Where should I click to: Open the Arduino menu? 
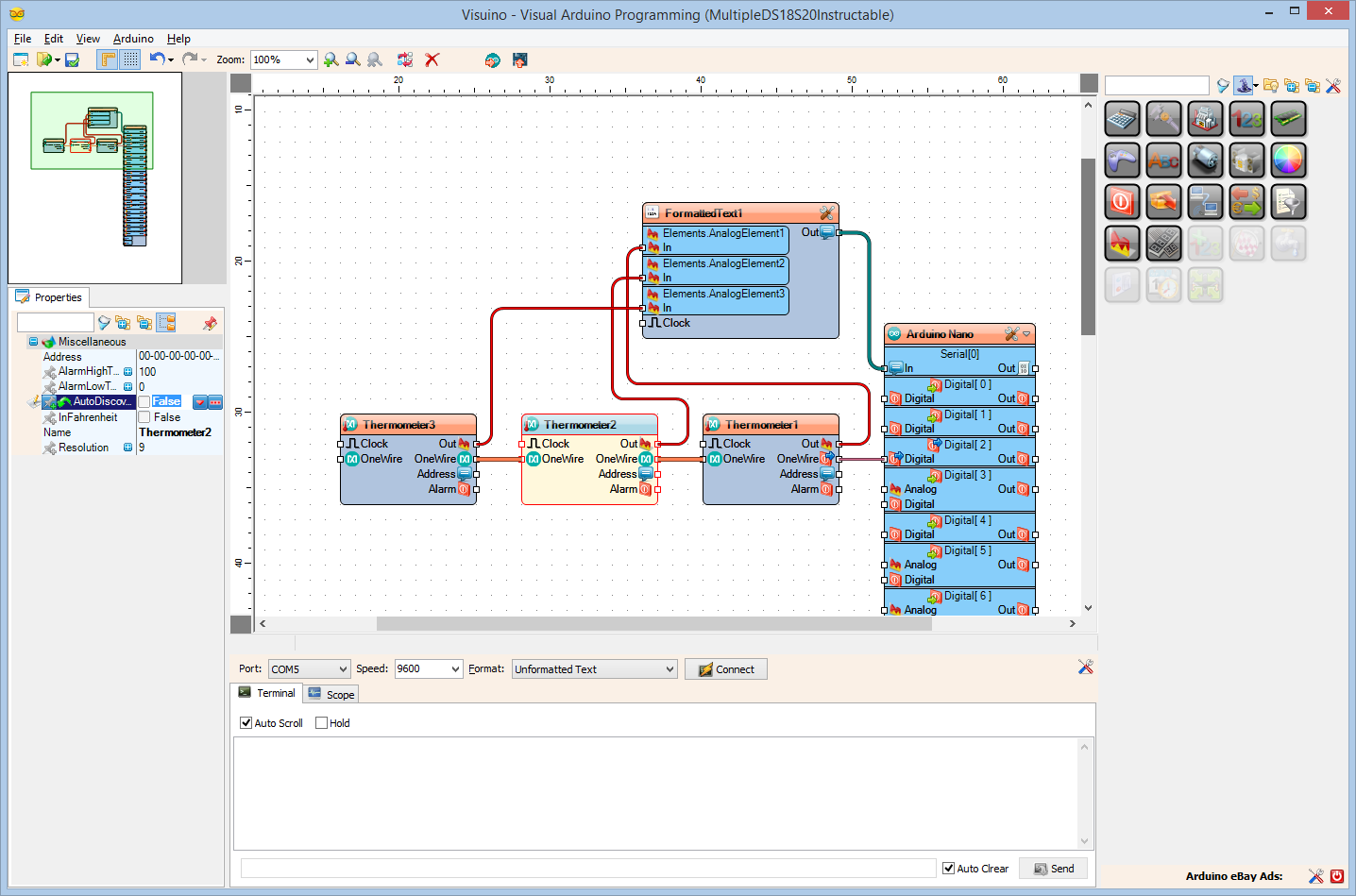(x=133, y=39)
